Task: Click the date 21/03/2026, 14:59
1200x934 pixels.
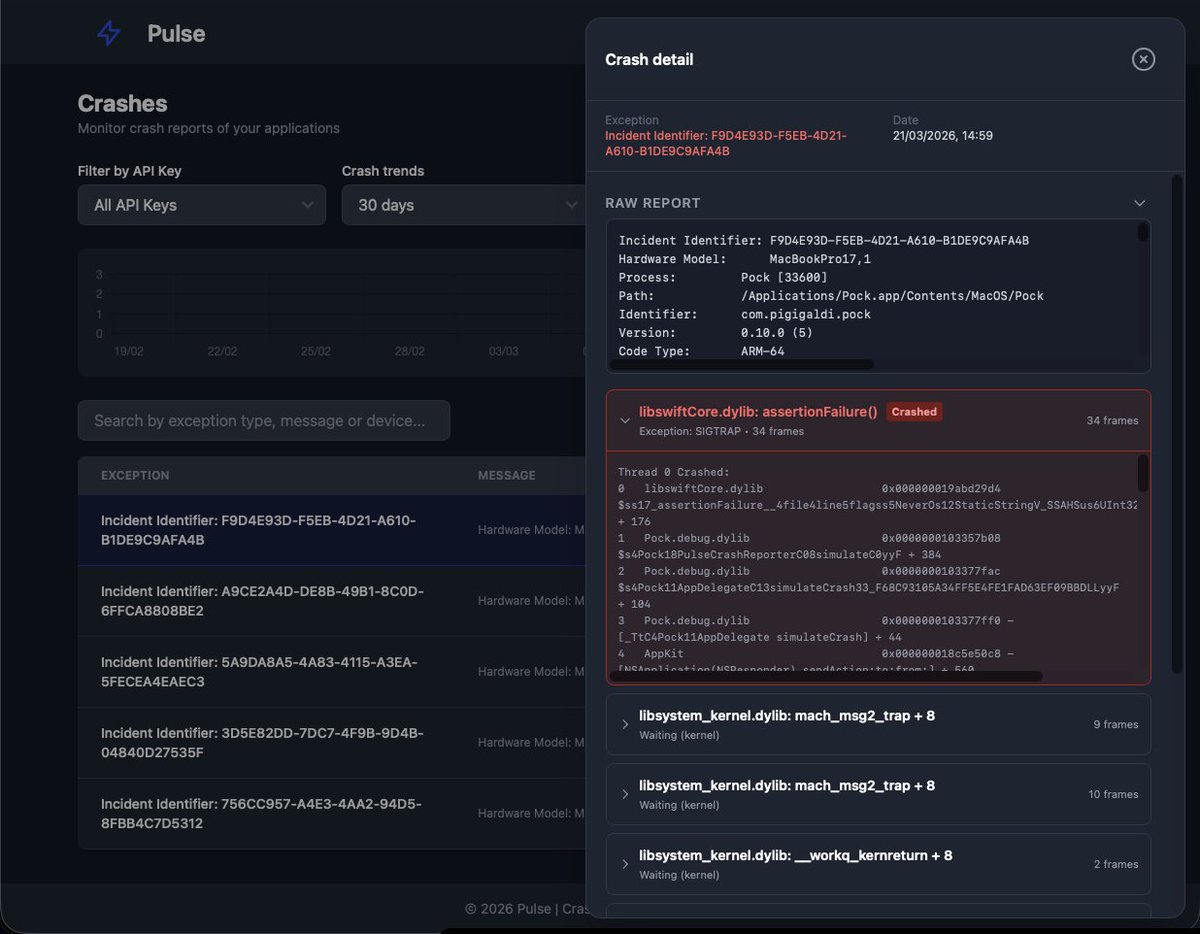Action: pos(943,135)
